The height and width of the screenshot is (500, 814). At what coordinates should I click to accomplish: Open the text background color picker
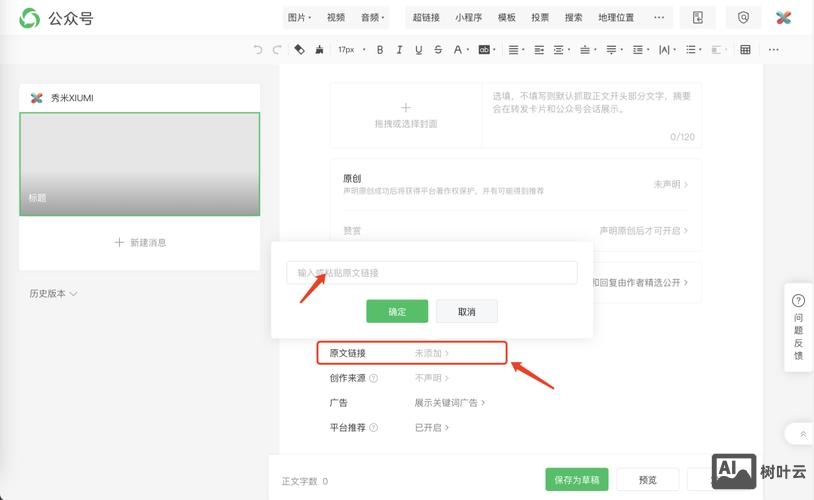coord(486,50)
